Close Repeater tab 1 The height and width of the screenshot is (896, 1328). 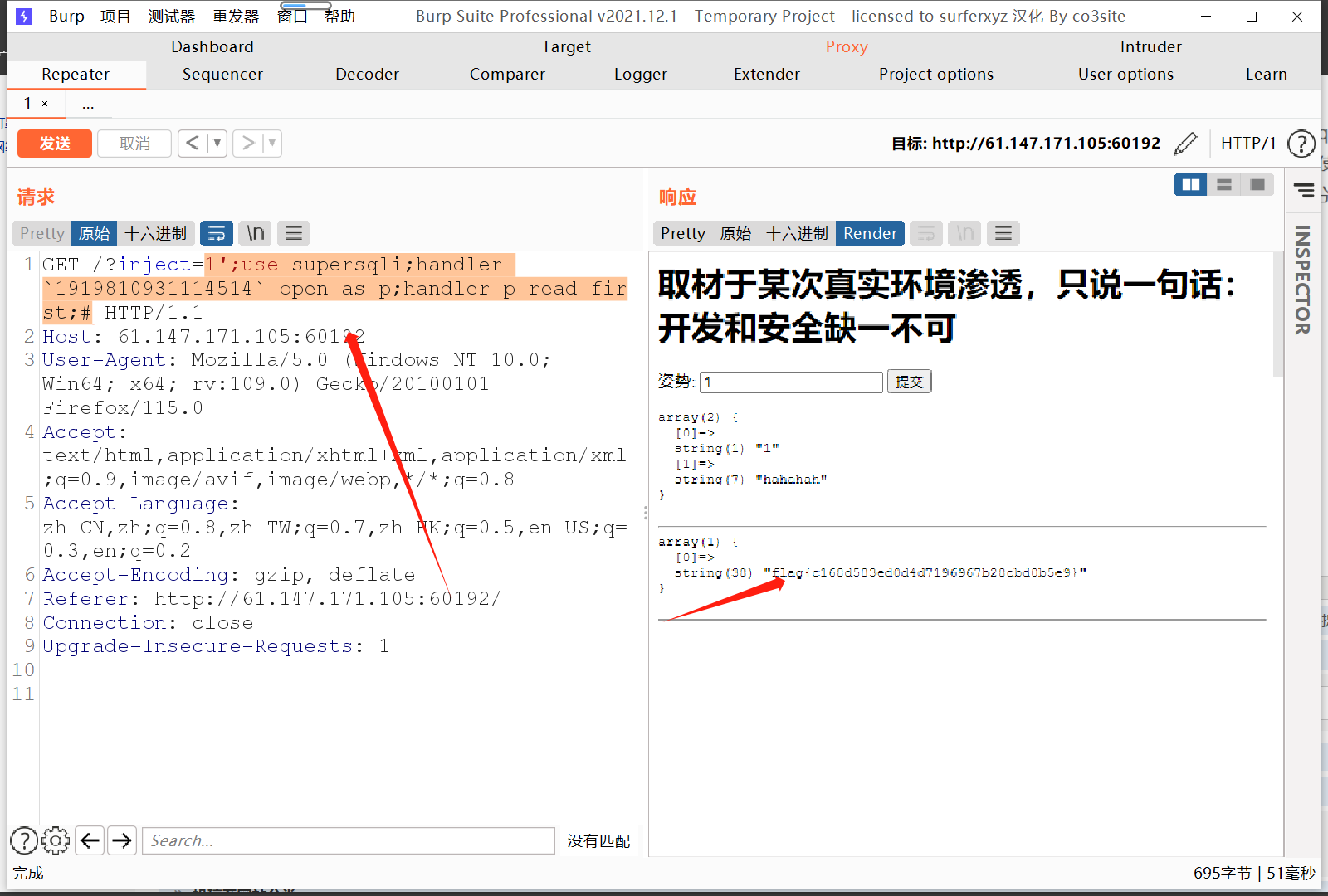[x=45, y=104]
